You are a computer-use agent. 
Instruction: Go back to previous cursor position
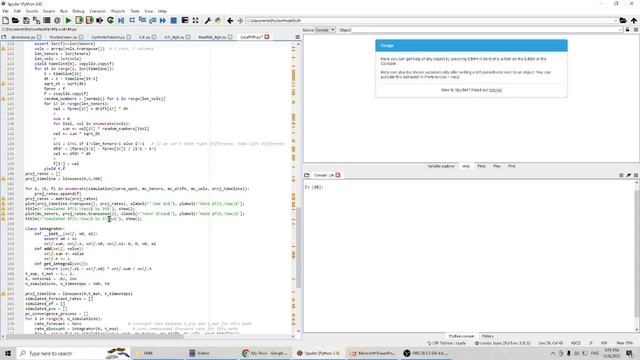point(230,20)
